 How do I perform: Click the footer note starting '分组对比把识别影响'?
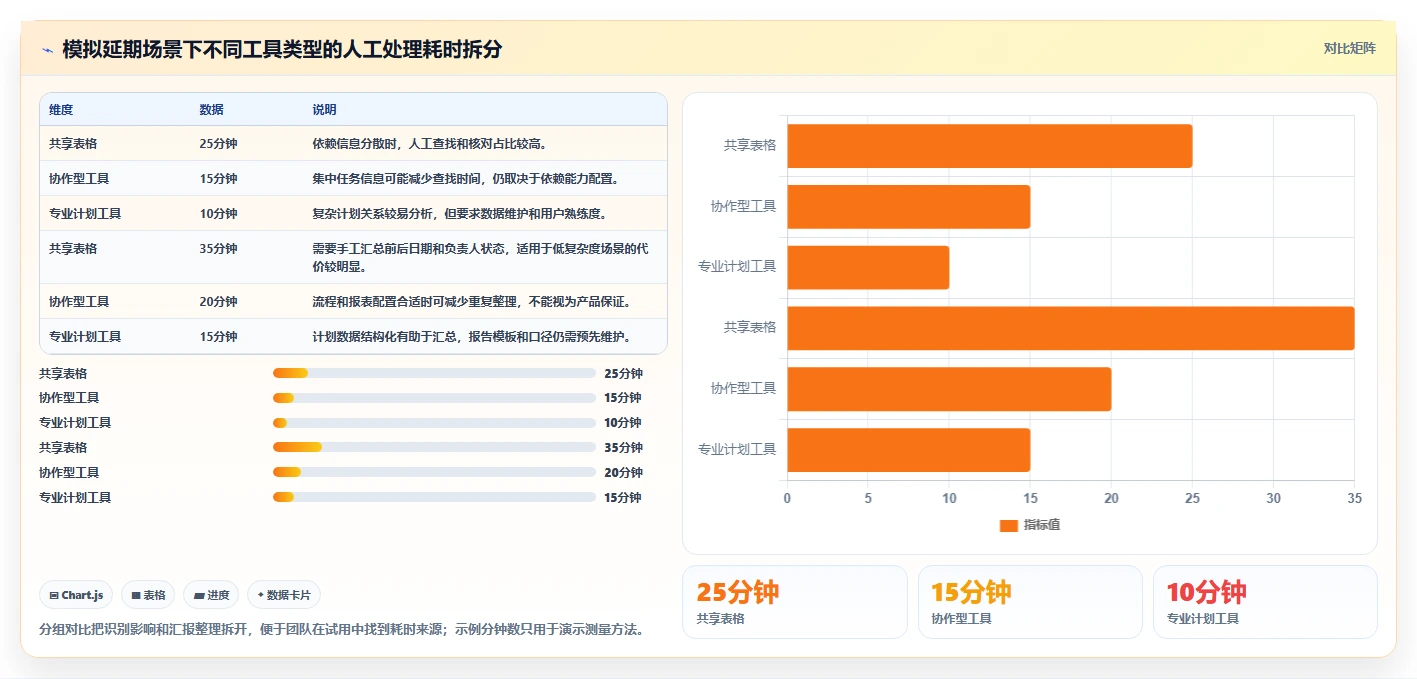pos(341,629)
